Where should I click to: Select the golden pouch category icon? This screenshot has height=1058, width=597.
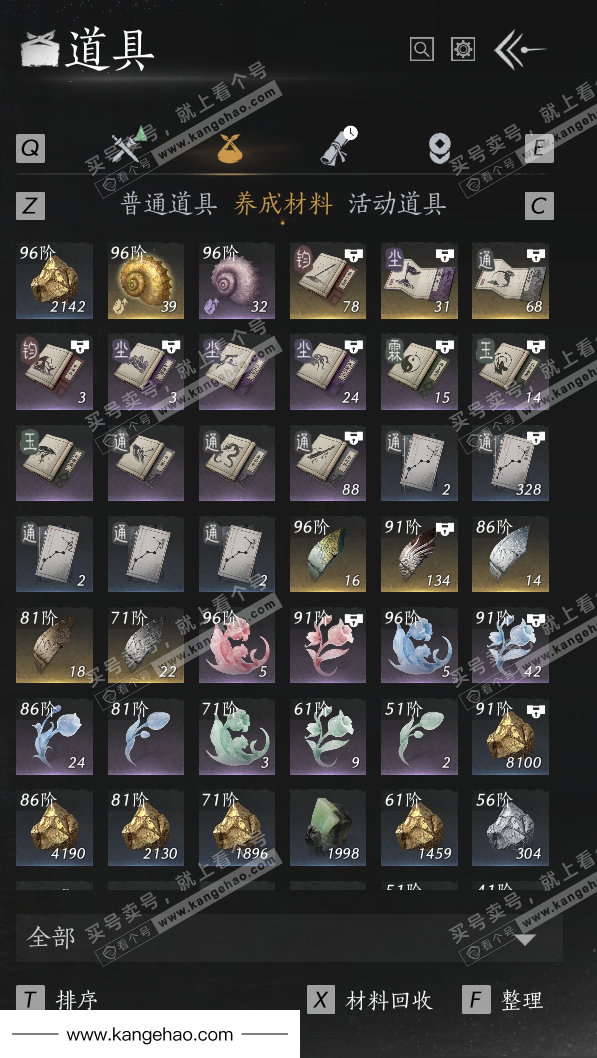tap(230, 147)
